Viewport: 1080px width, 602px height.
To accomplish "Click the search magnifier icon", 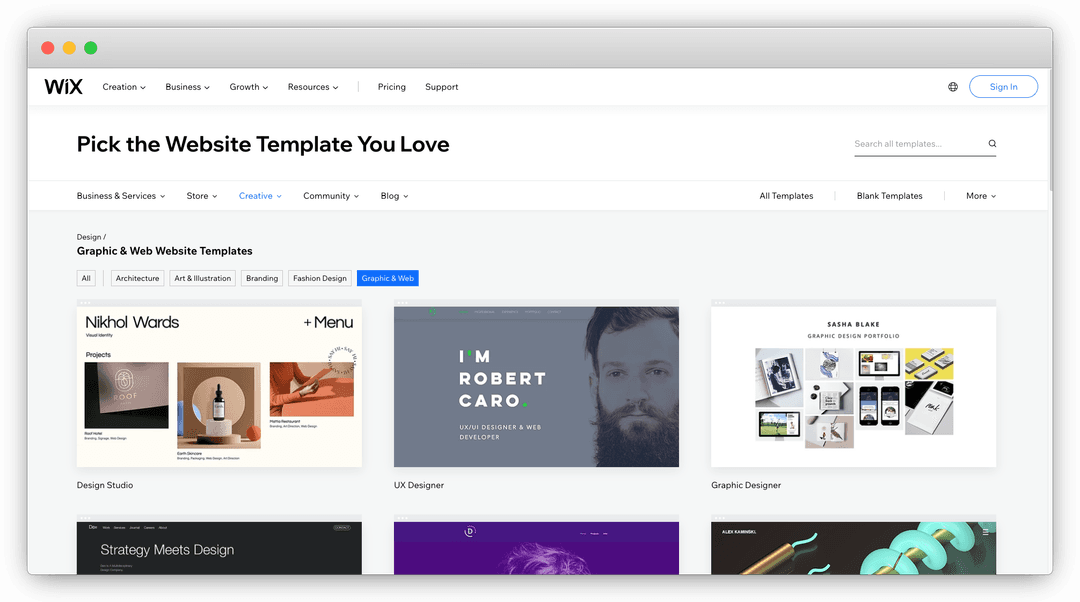I will click(x=992, y=143).
